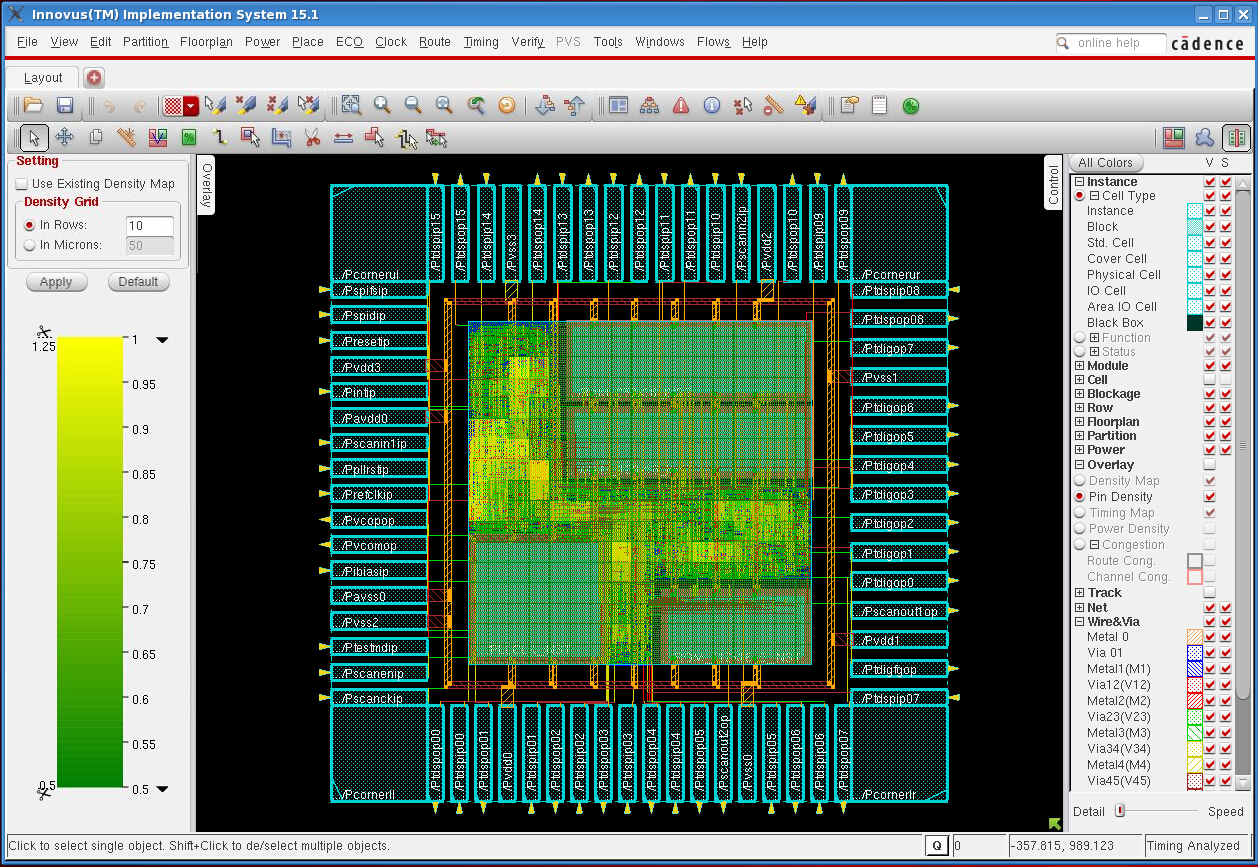1258x867 pixels.
Task: Toggle visibility checkbox for Black Box
Action: click(x=1210, y=322)
